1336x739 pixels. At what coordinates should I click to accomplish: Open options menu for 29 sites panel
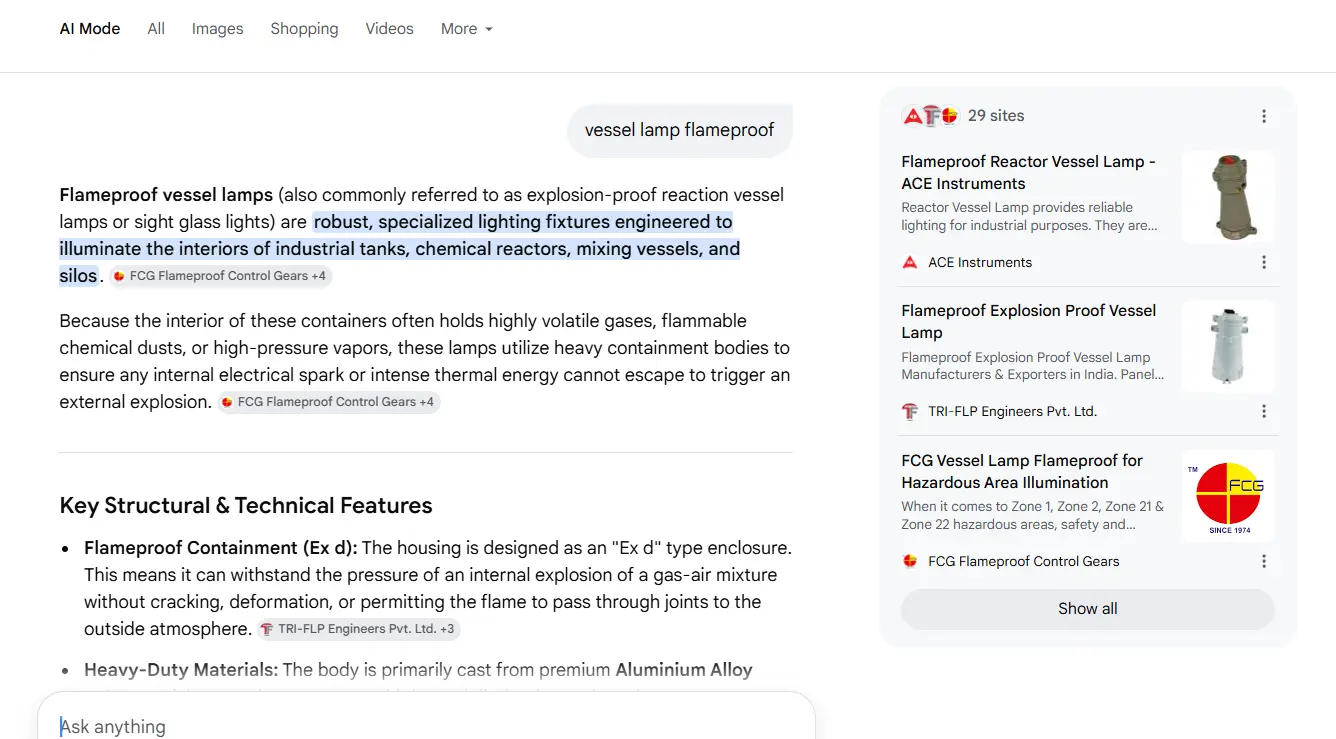[x=1264, y=116]
